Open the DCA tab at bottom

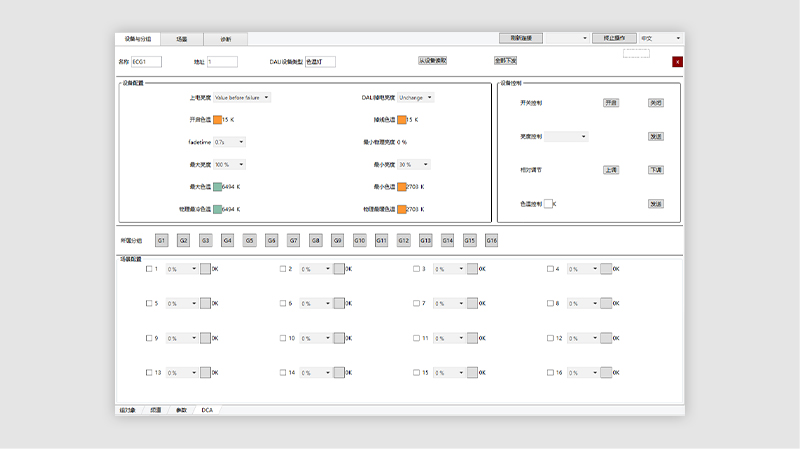pos(206,410)
